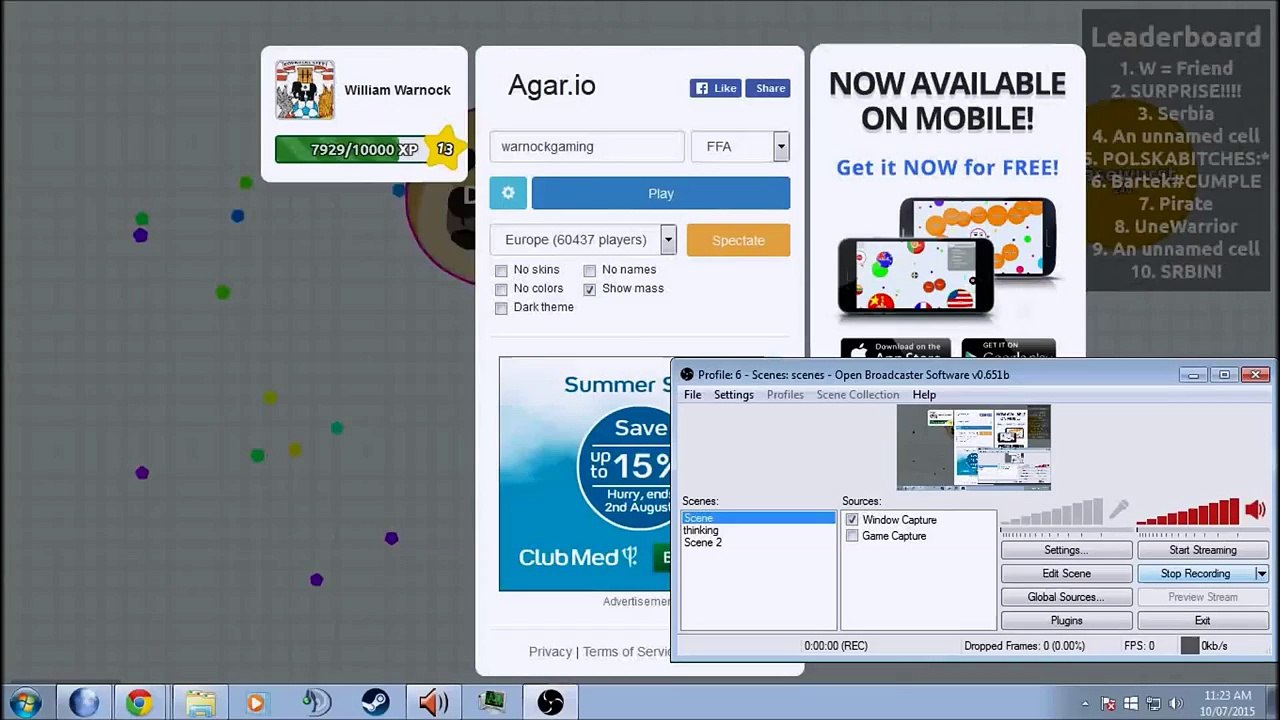Screen dimensions: 1280x720
Task: Click the 7929/10000 XP progress bar
Action: 352,150
